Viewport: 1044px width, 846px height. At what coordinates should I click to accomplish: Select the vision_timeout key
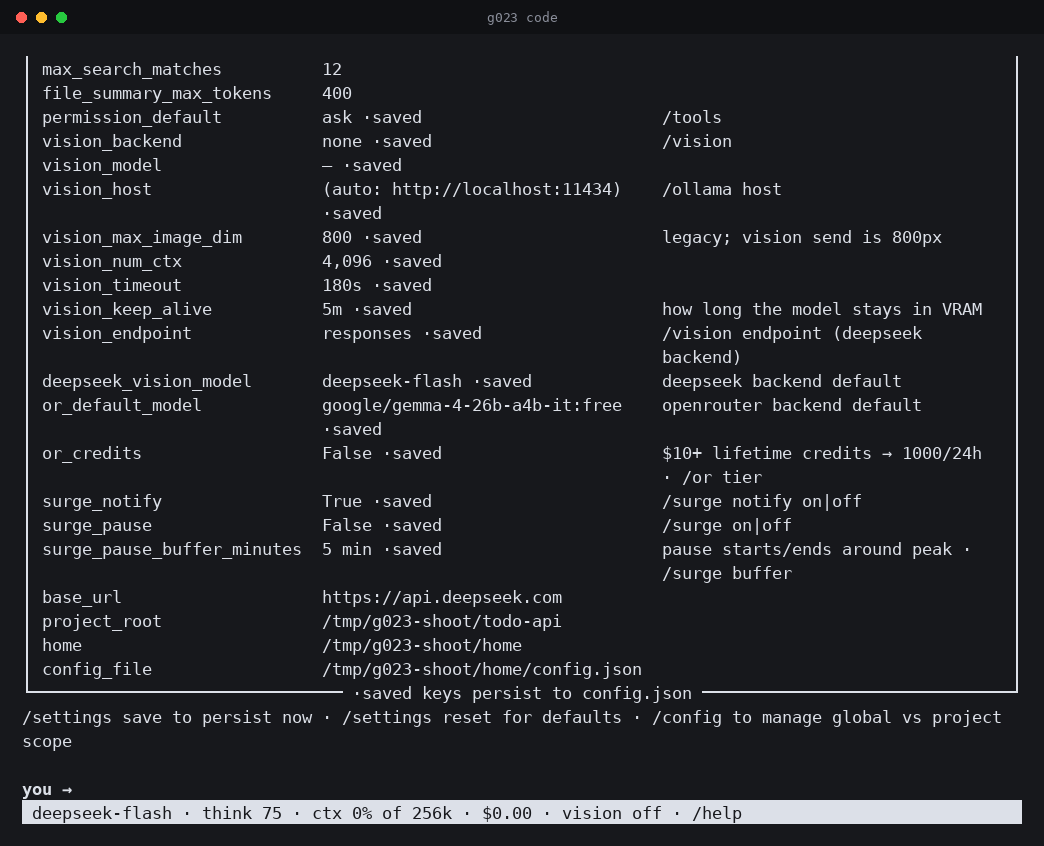(112, 285)
